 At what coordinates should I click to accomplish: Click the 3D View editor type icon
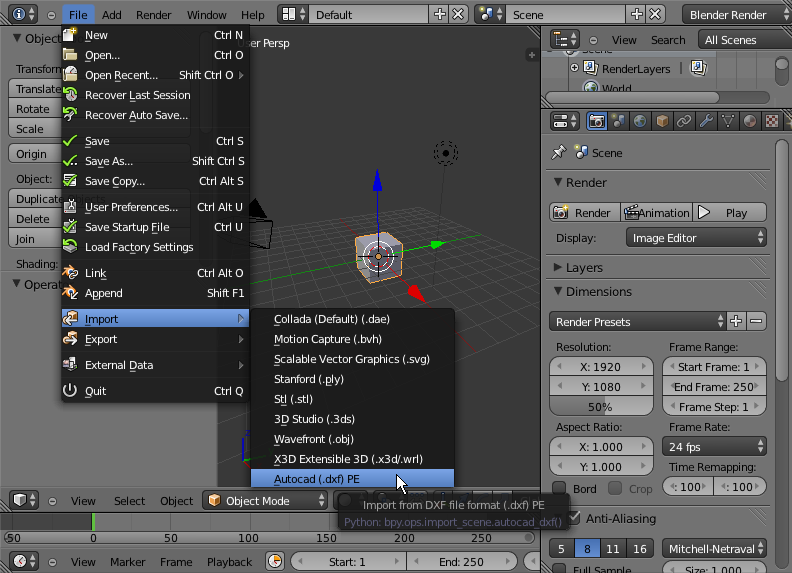pyautogui.click(x=24, y=501)
